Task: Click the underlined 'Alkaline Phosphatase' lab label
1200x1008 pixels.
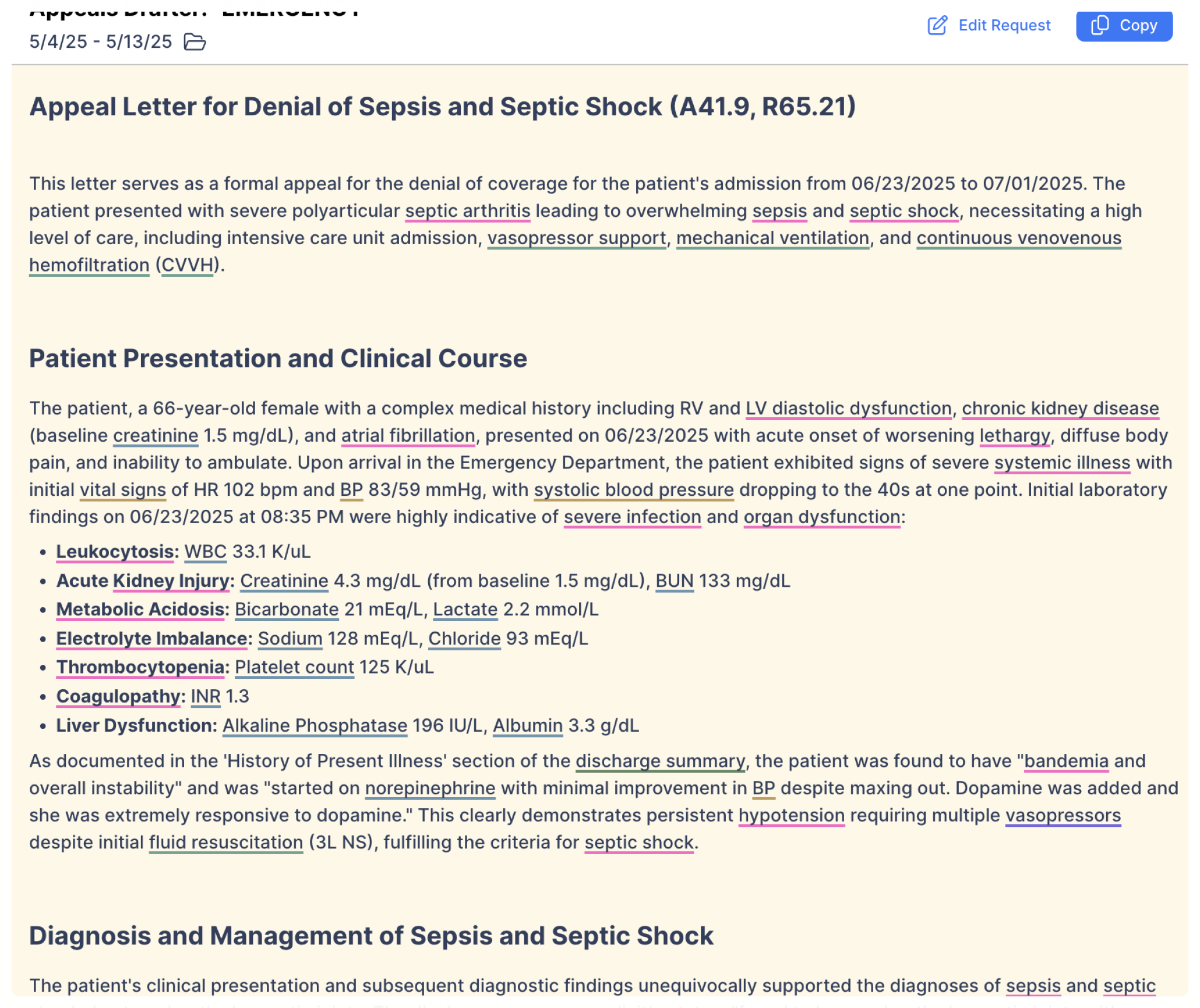Action: 315,725
